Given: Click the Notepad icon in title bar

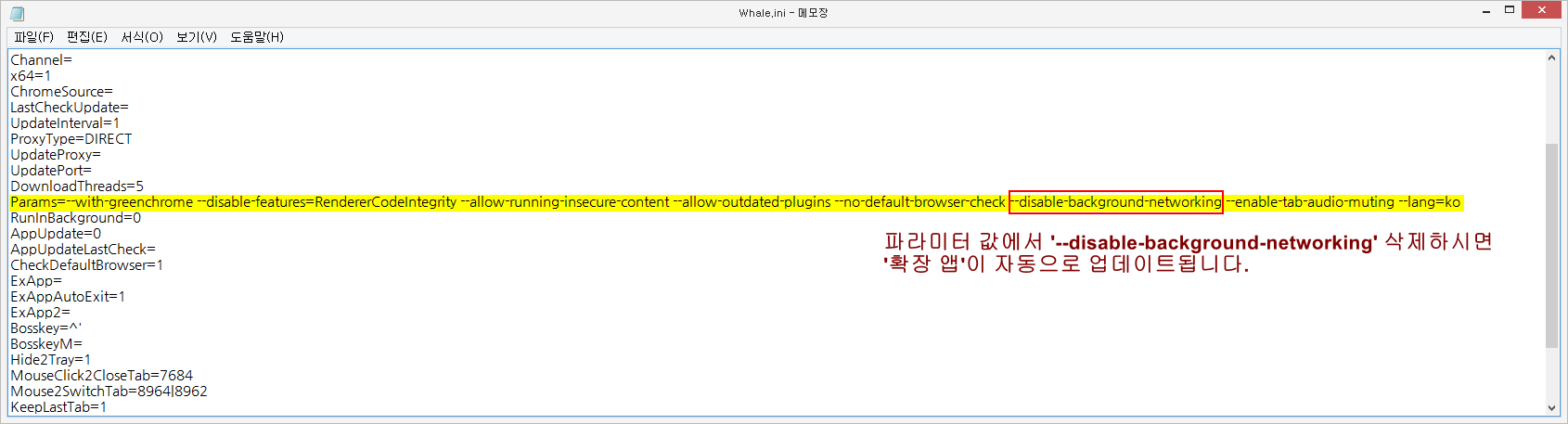Looking at the screenshot, I should tap(17, 13).
